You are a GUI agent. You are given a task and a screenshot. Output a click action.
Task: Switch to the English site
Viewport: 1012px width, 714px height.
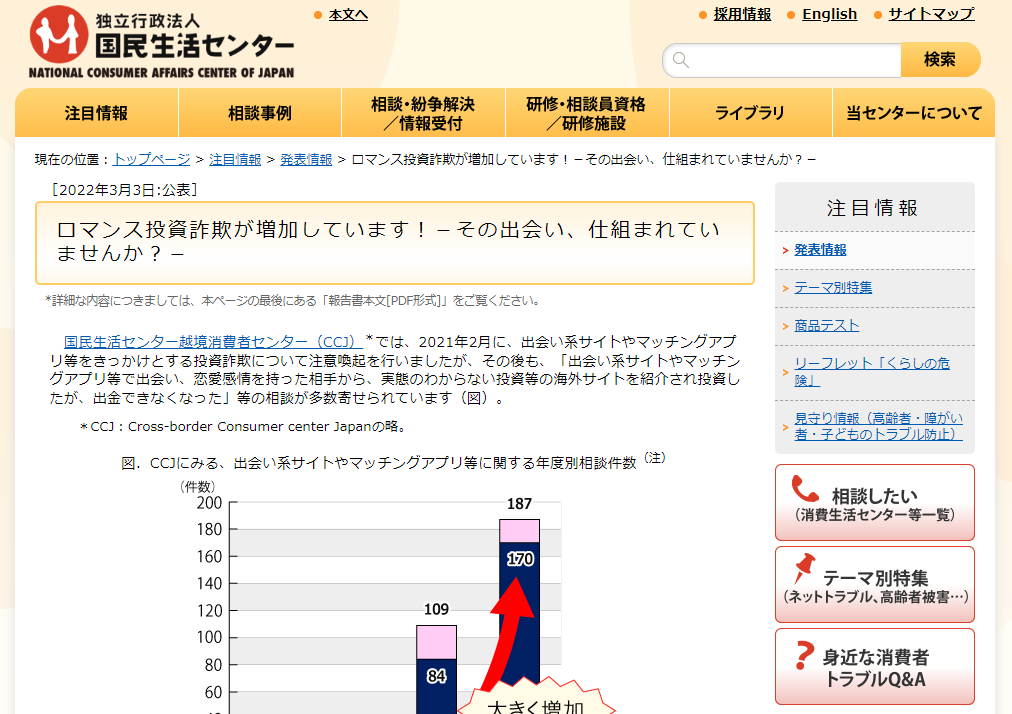[x=829, y=14]
